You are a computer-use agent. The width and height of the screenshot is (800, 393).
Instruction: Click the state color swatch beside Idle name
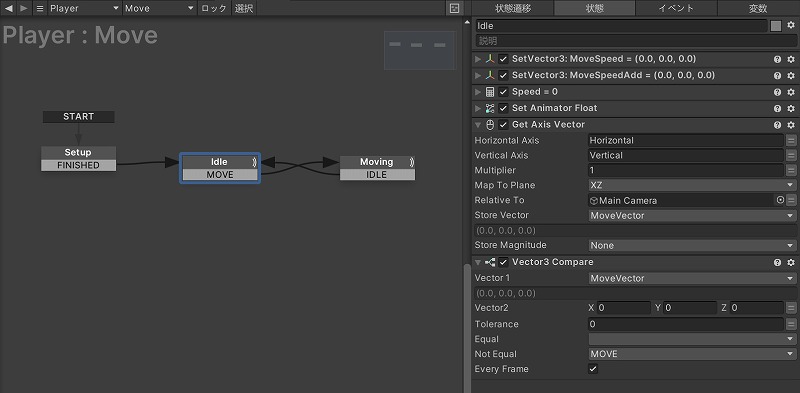[x=776, y=26]
